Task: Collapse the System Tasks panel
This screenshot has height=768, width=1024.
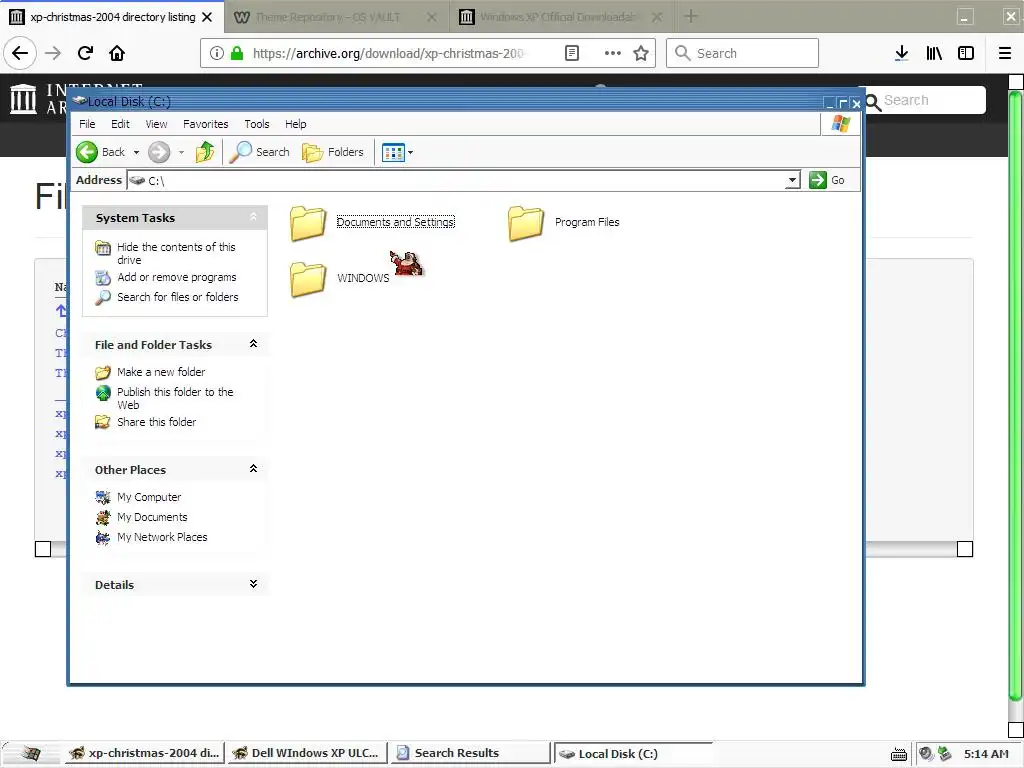Action: click(x=253, y=217)
